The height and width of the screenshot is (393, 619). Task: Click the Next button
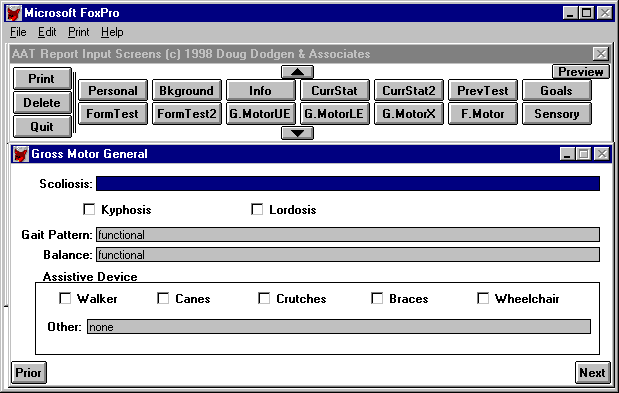[592, 372]
